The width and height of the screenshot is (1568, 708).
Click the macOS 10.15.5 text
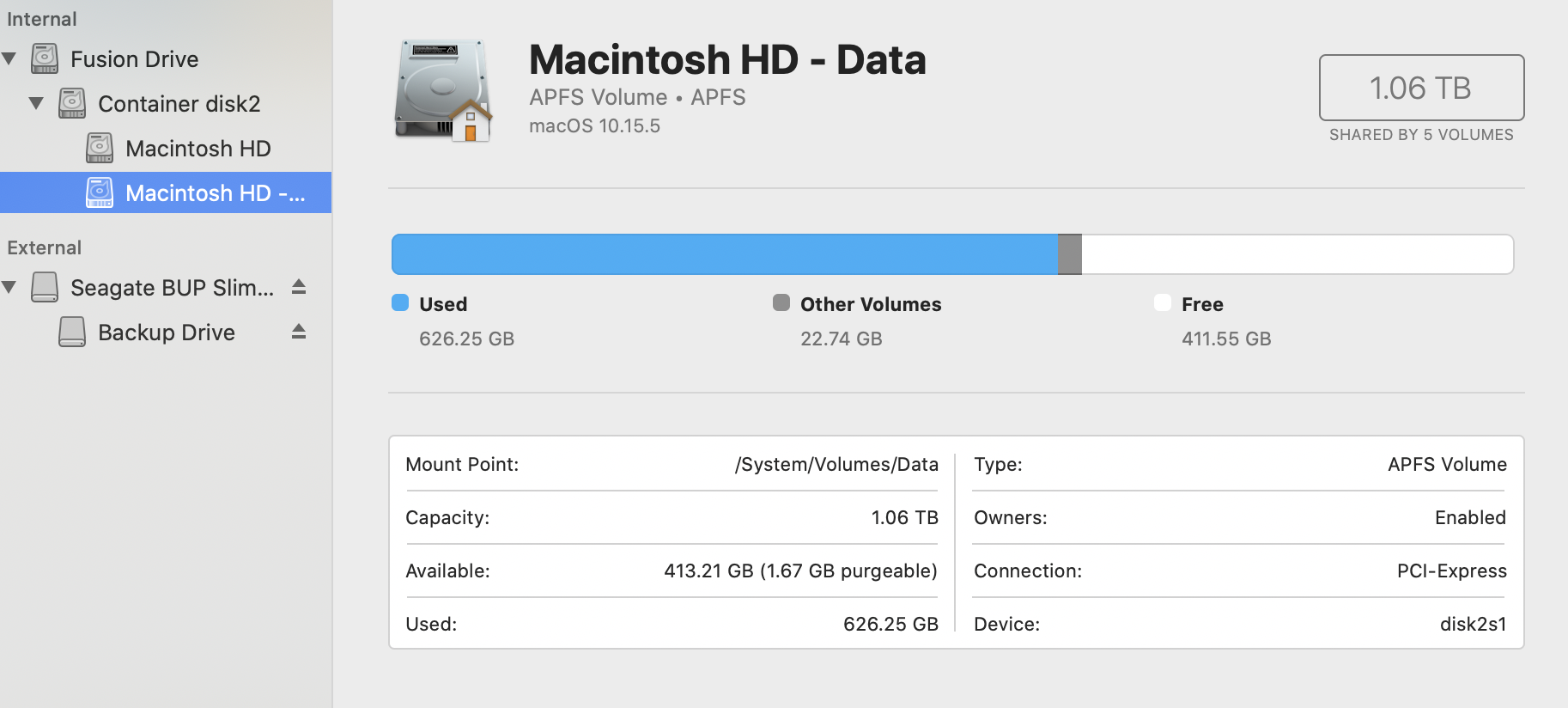tap(594, 126)
